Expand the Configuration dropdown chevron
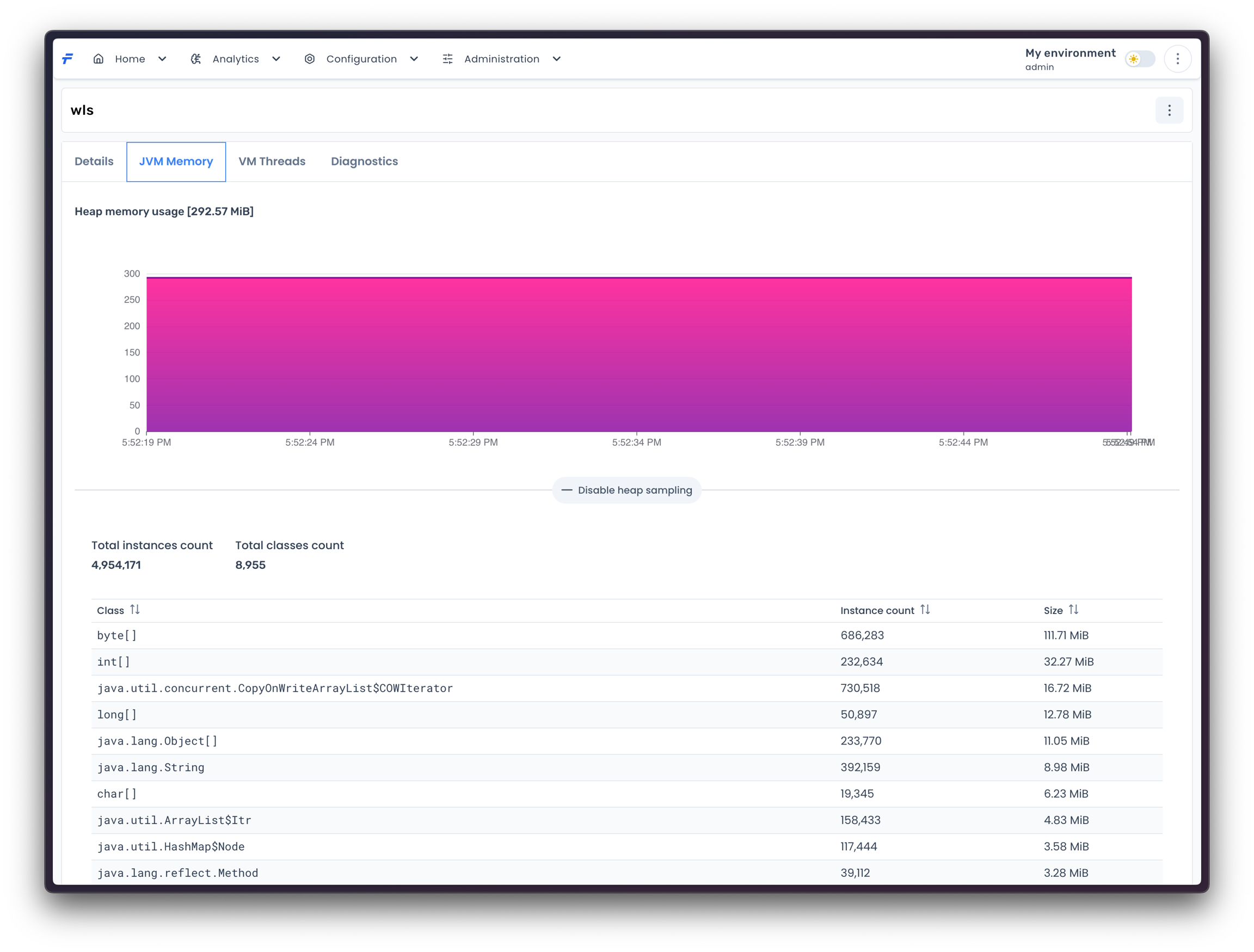Image resolution: width=1254 pixels, height=952 pixels. click(414, 59)
